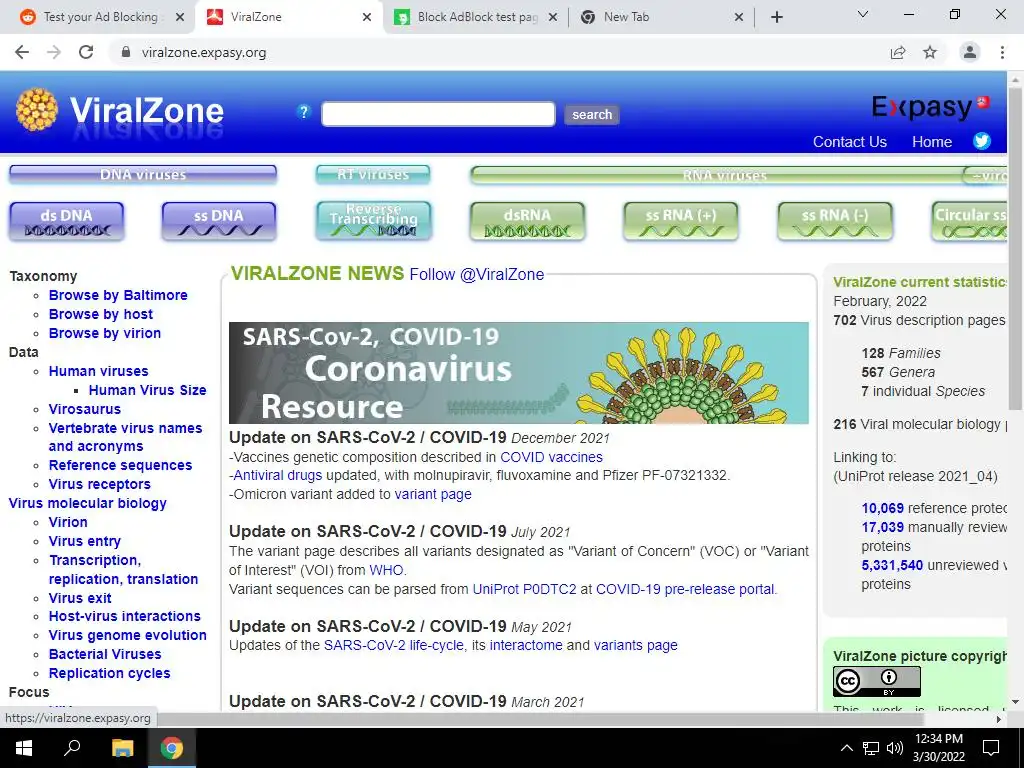
Task: Bookmark this page with the star icon
Action: tap(930, 52)
